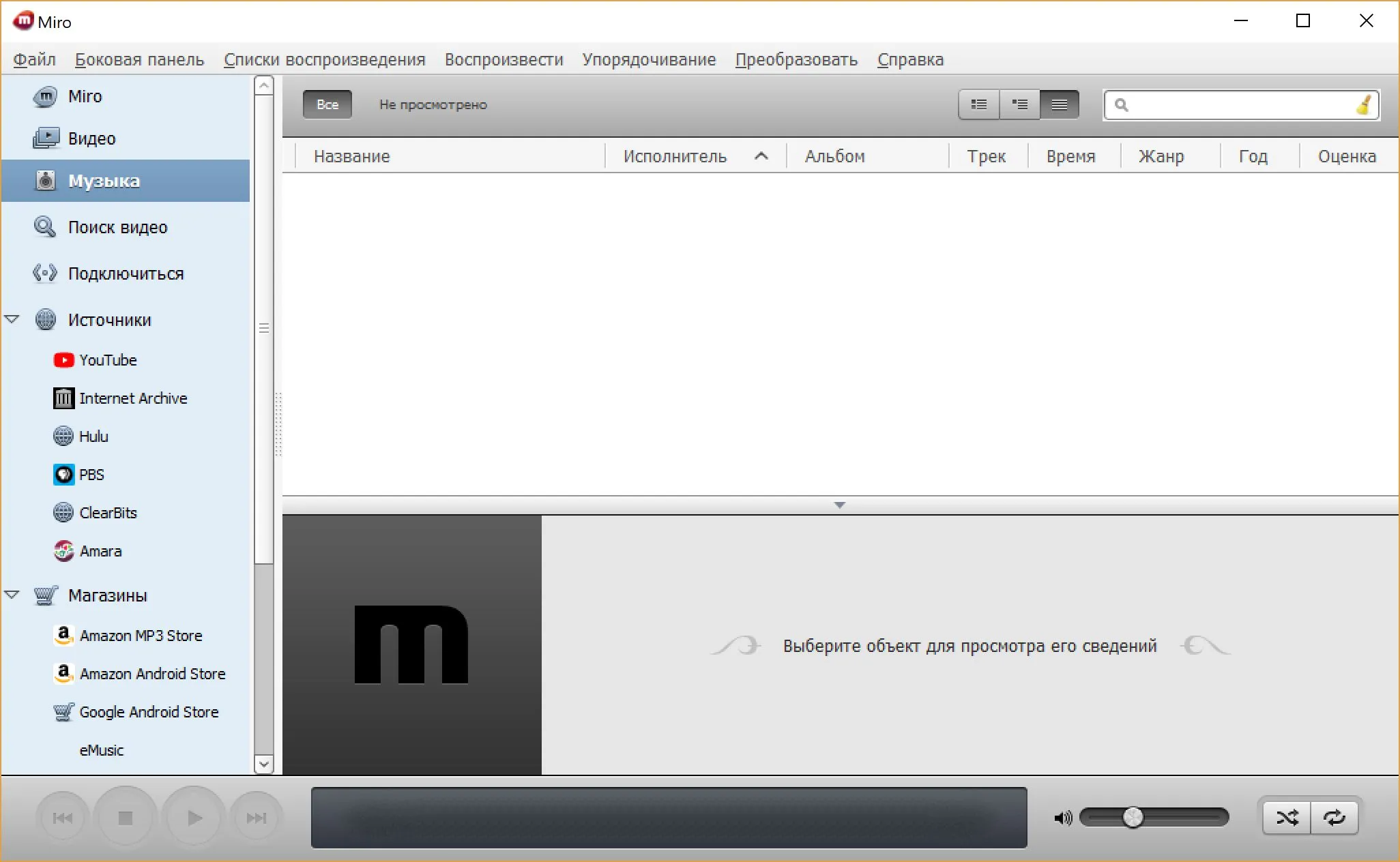The width and height of the screenshot is (1400, 862).
Task: Click the magnifier icon in search box
Action: point(1121,105)
